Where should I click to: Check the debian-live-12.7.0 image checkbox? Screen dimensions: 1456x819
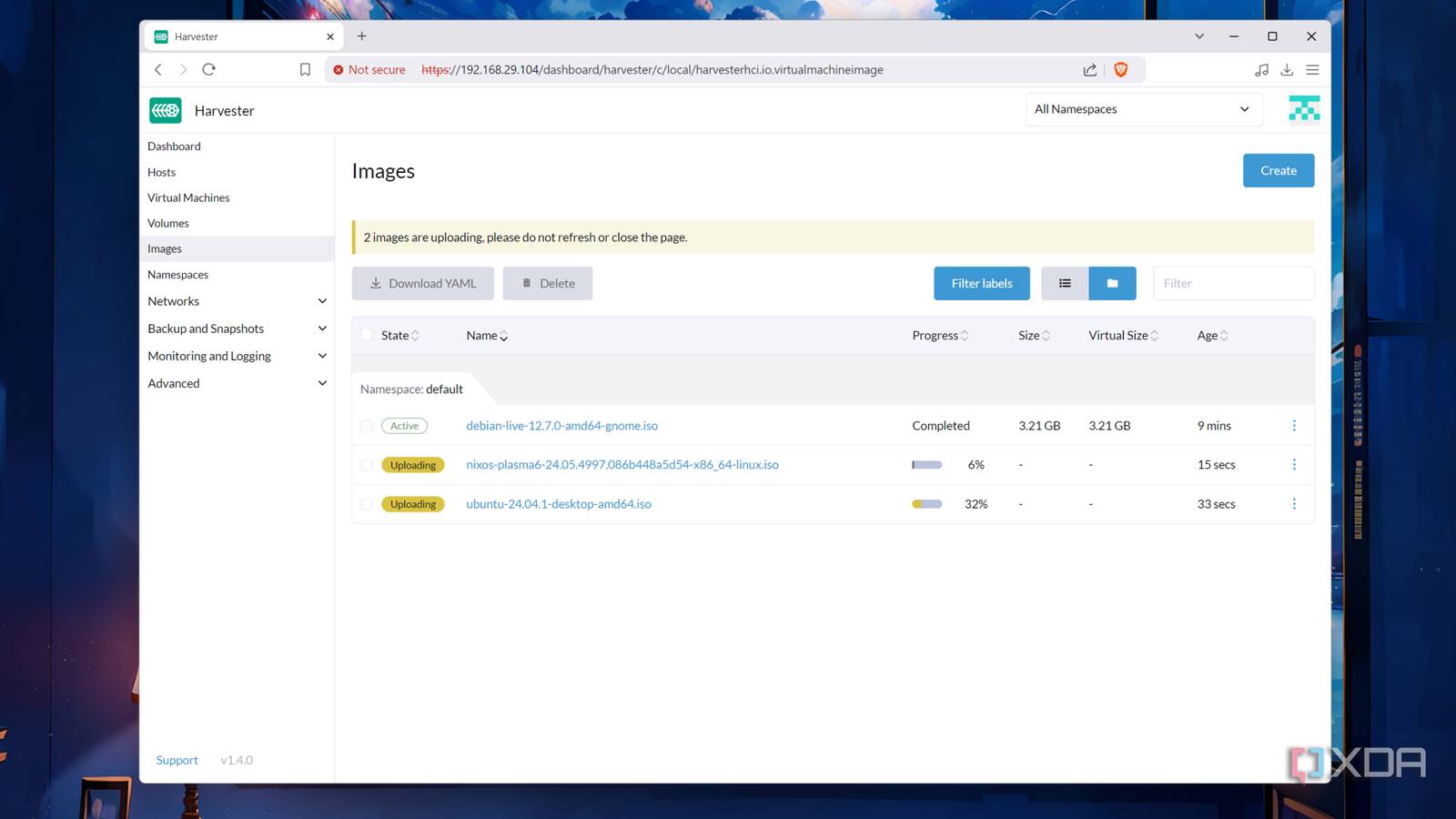(x=367, y=426)
